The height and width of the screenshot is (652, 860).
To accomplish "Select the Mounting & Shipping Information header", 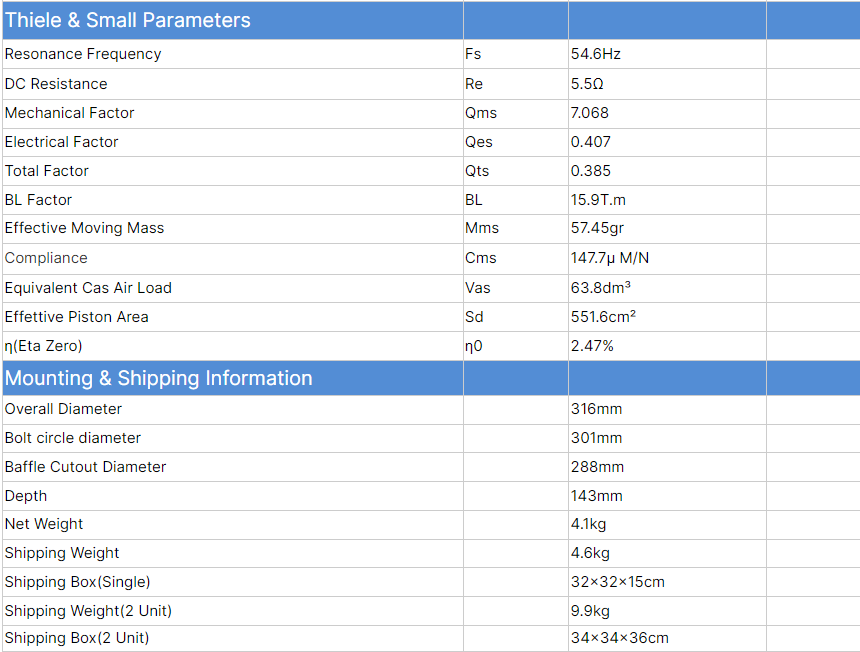I will tap(159, 378).
